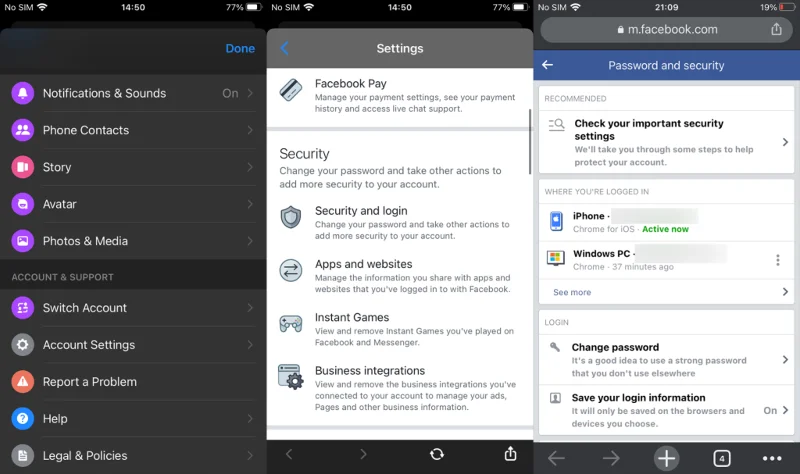Viewport: 800px width, 474px height.
Task: Tap browser back arrow in bottom toolbar
Action: click(x=556, y=458)
